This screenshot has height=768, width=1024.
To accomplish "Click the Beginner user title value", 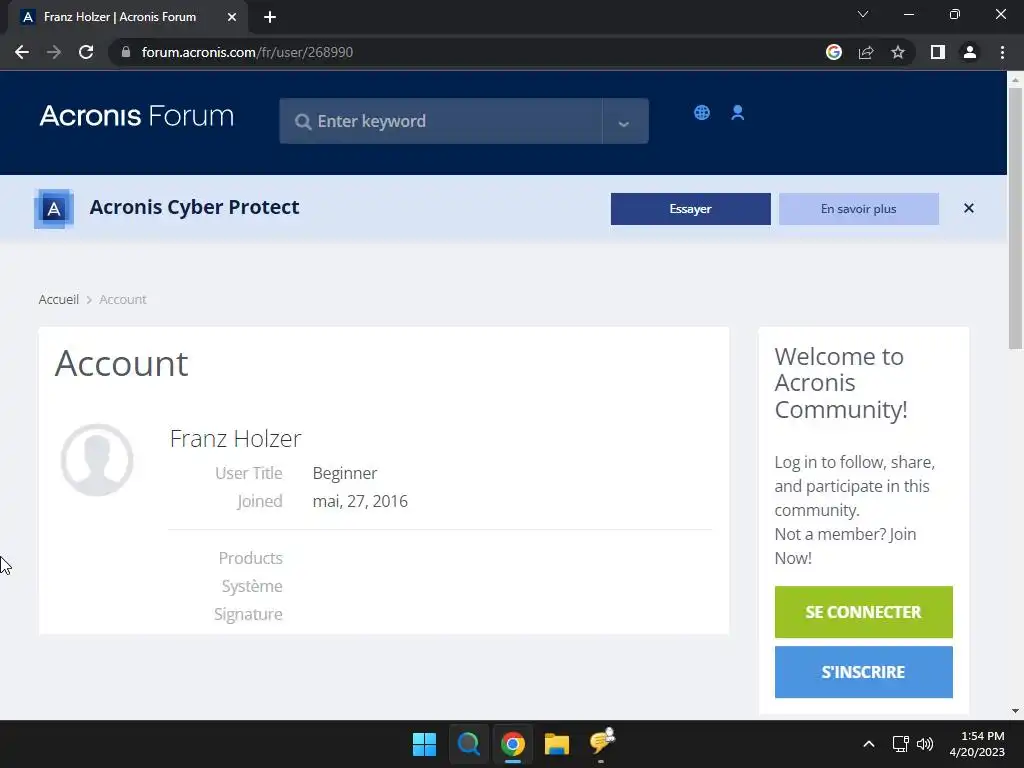I will coord(345,473).
